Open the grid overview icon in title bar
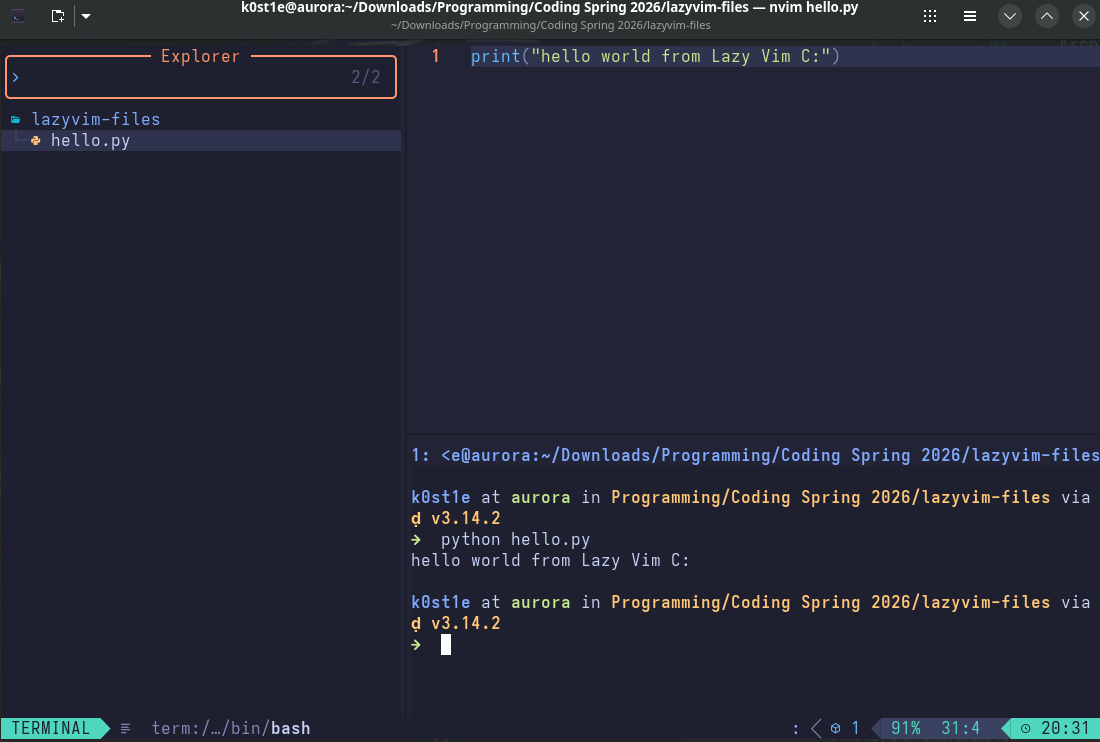This screenshot has height=742, width=1100. coord(930,16)
